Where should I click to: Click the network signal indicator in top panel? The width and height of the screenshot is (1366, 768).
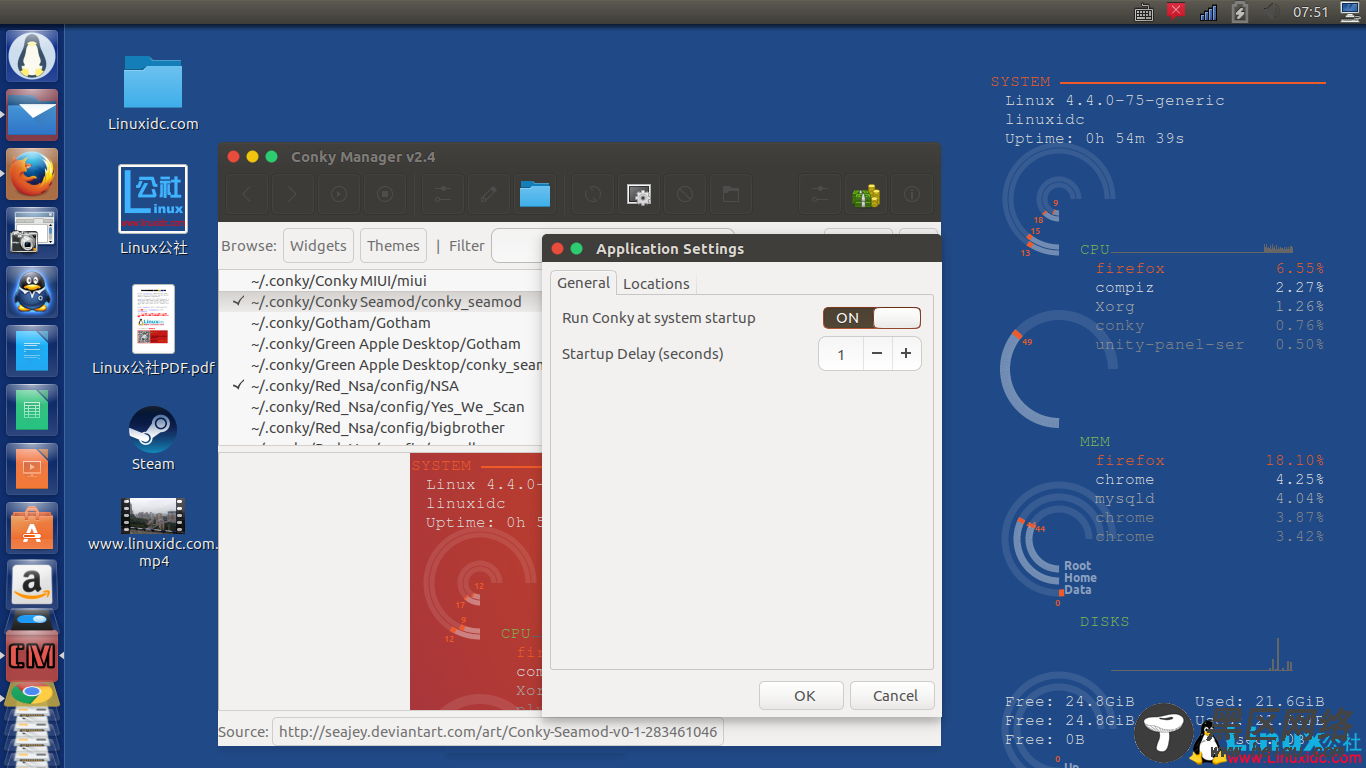[1208, 12]
